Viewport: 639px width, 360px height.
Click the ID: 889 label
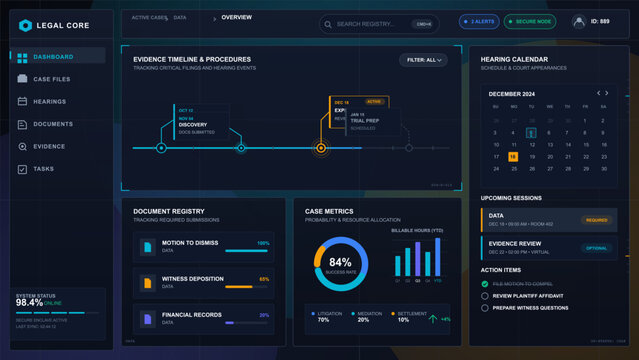click(x=600, y=22)
